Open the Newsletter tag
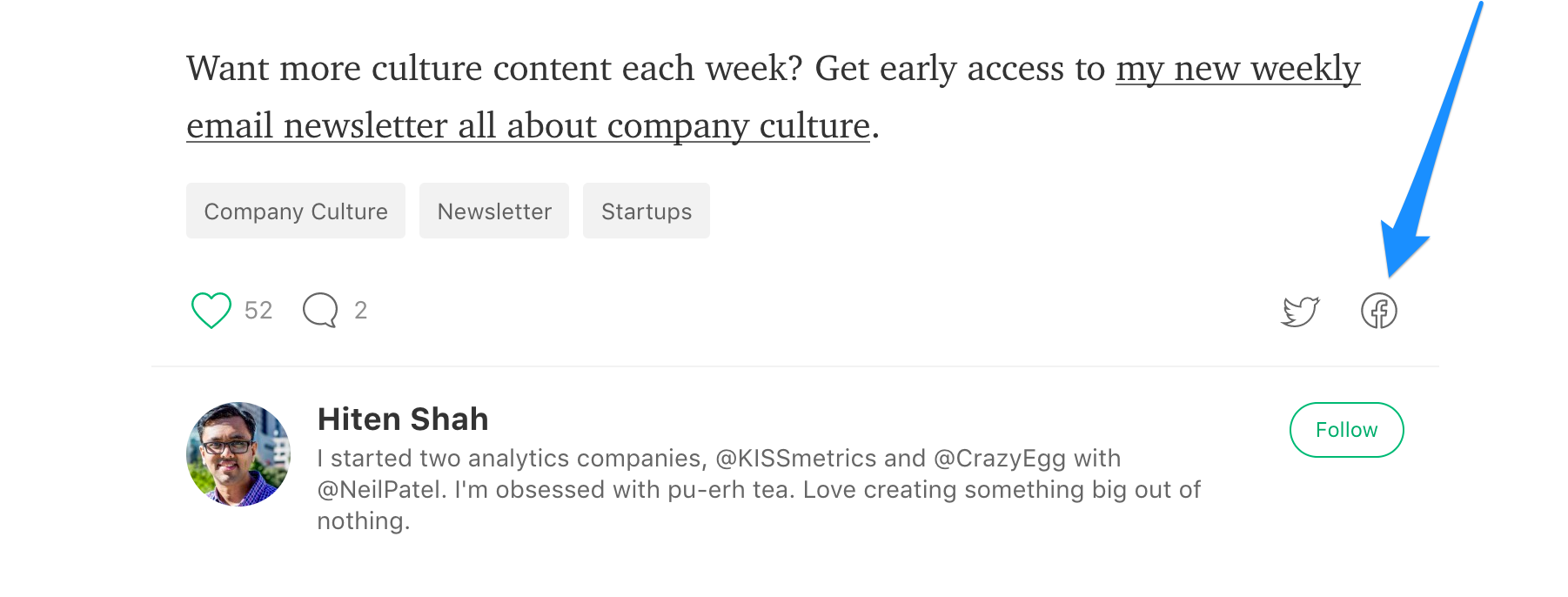The height and width of the screenshot is (597, 1568). click(x=494, y=211)
